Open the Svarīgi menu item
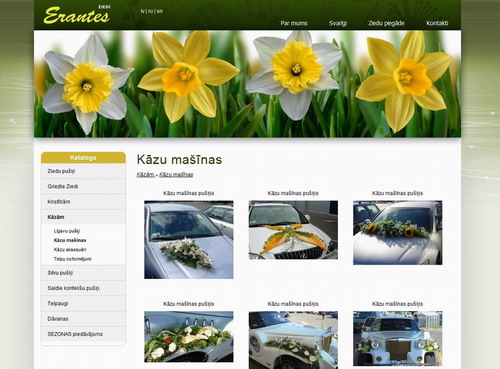 [x=338, y=23]
